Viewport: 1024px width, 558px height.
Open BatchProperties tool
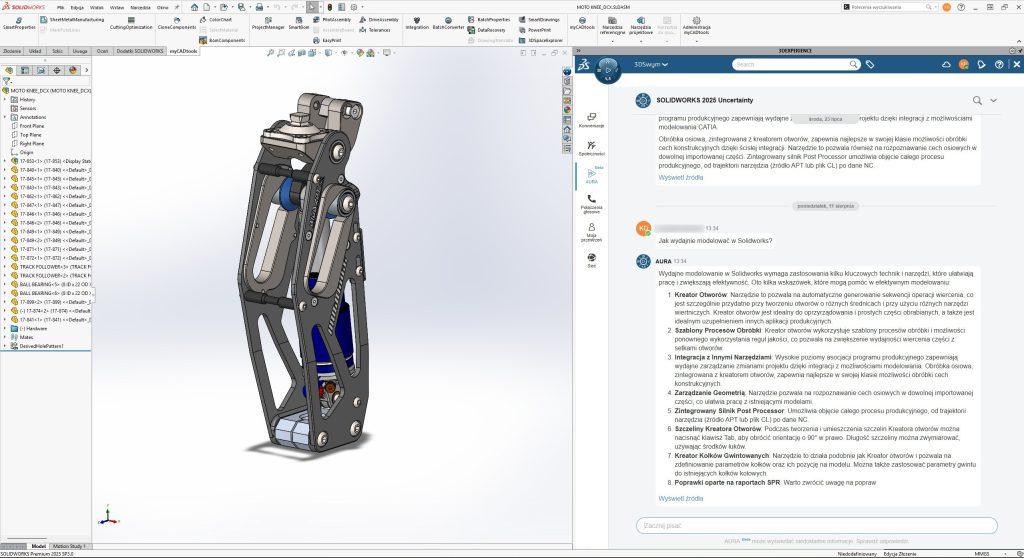pyautogui.click(x=489, y=20)
